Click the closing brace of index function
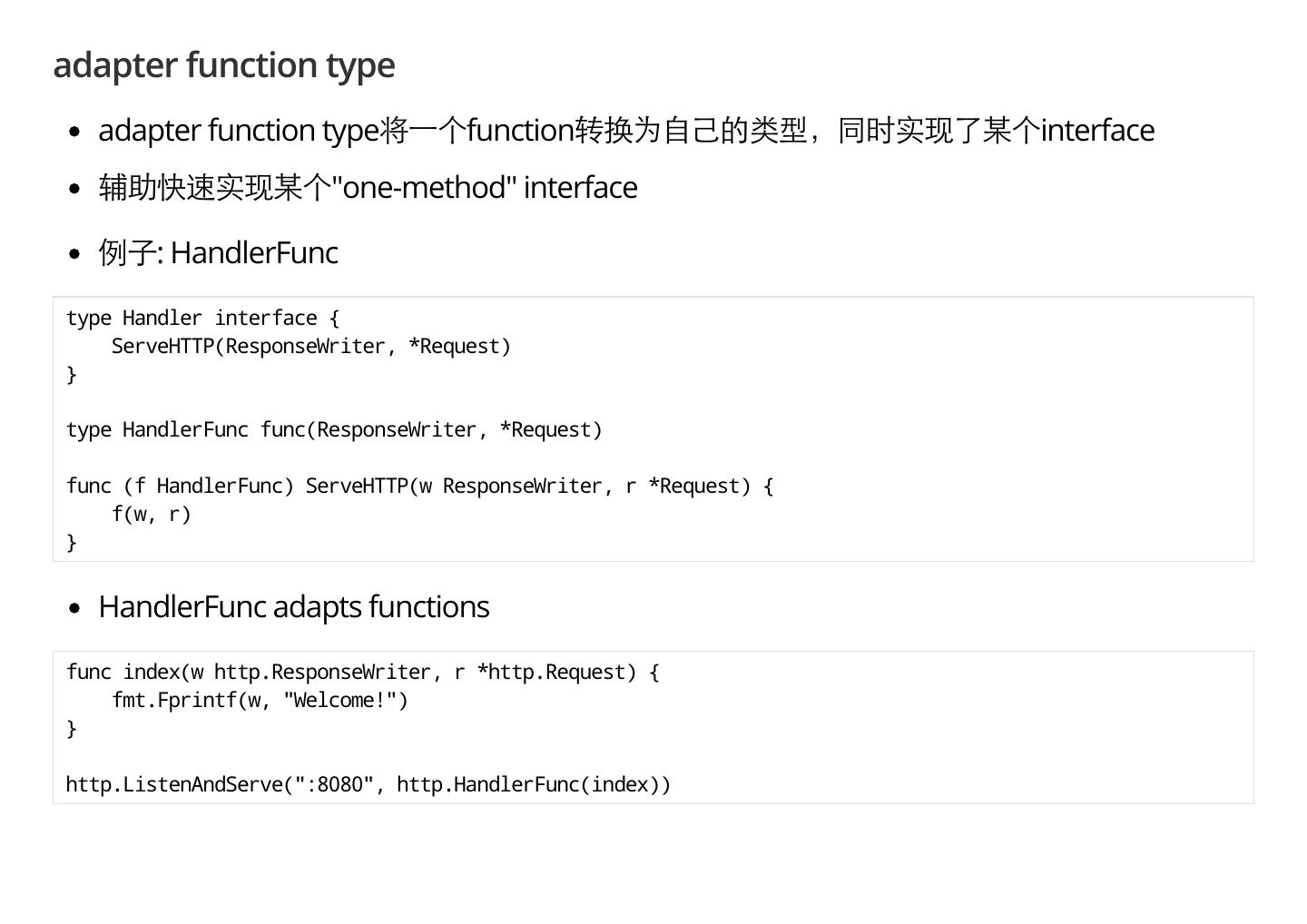This screenshot has width=1307, height=924. coord(72,729)
